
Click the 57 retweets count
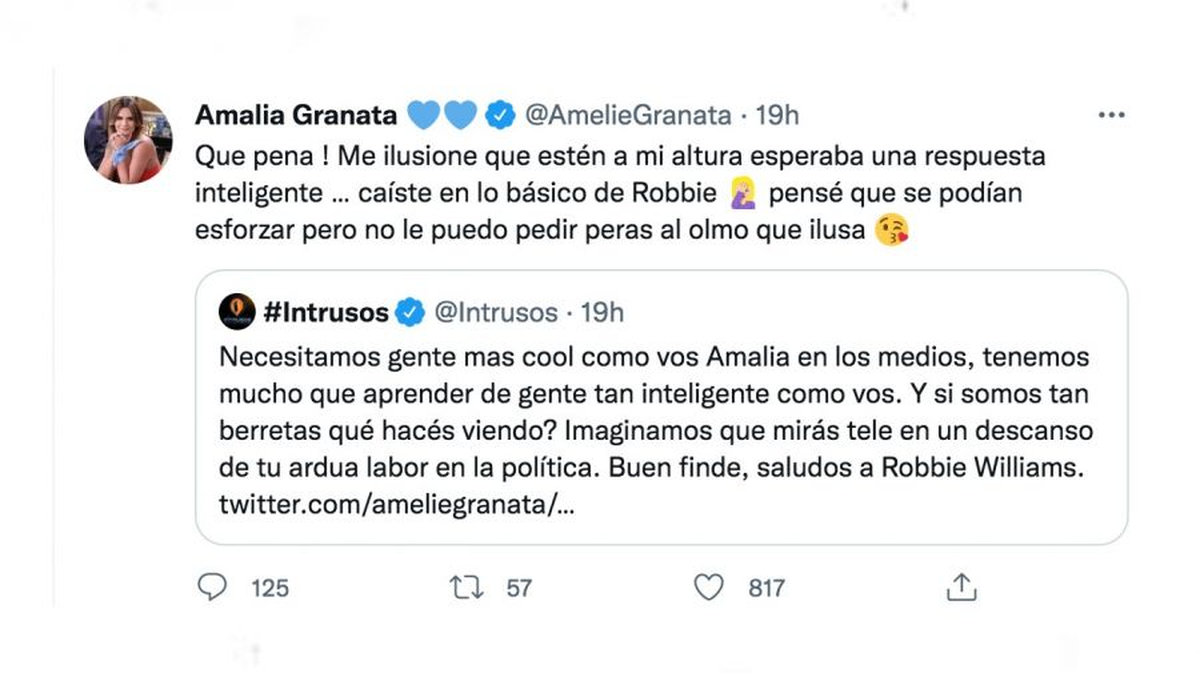coord(519,588)
